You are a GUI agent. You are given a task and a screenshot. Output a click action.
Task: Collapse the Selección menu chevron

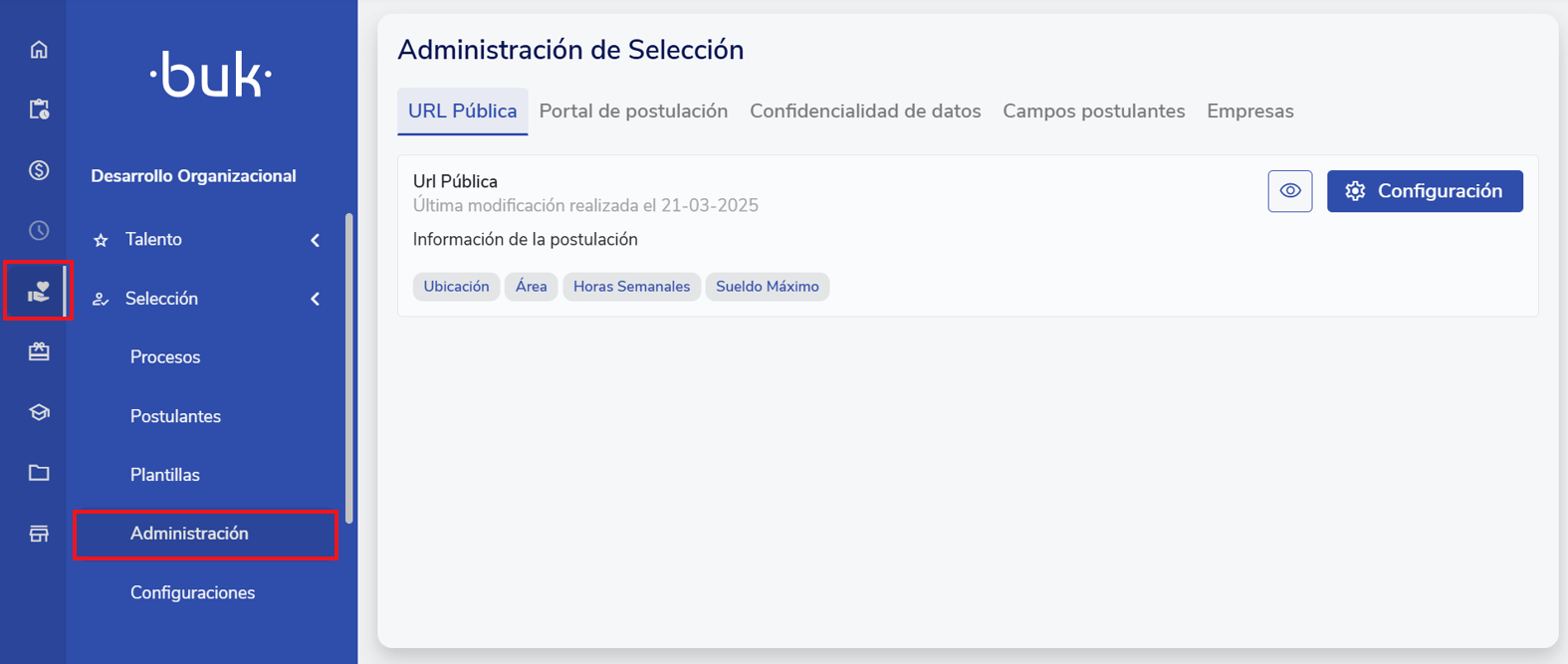click(315, 299)
